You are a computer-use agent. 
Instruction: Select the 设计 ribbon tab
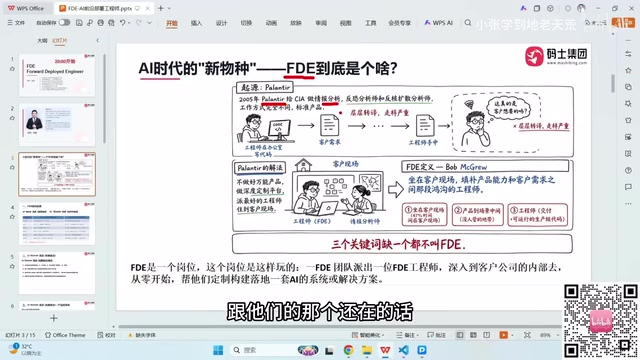click(221, 23)
